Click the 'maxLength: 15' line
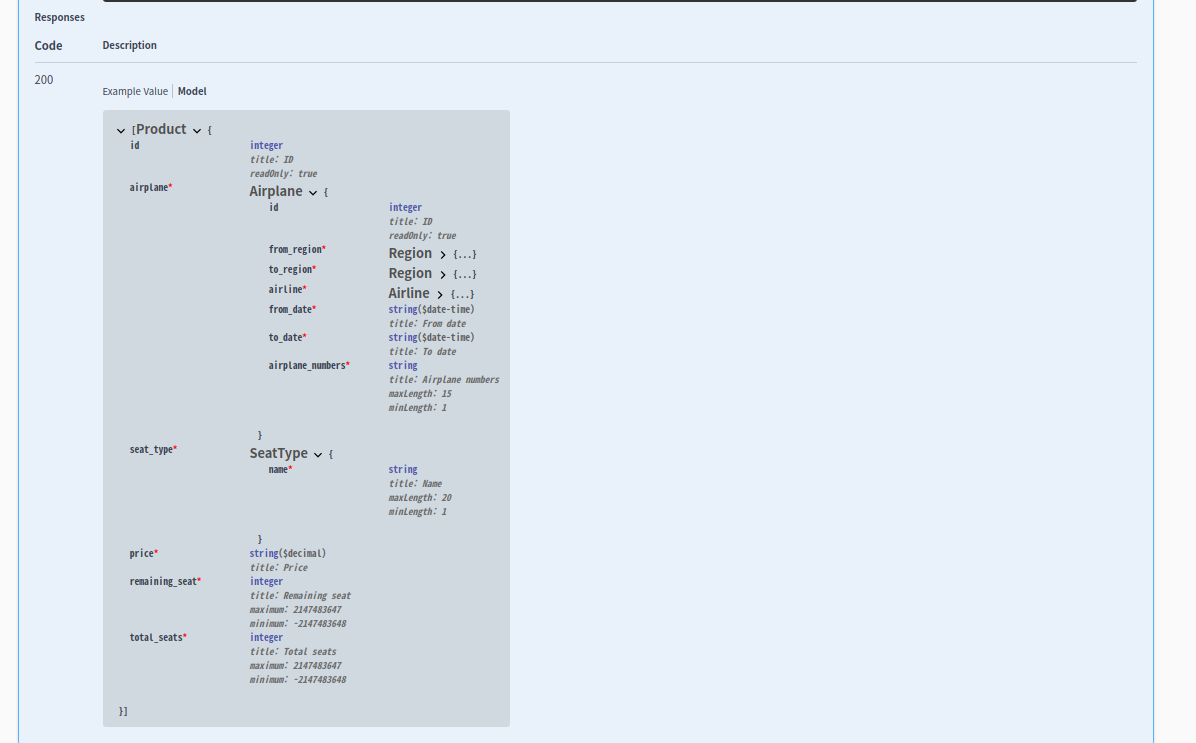The width and height of the screenshot is (1196, 743). [420, 394]
